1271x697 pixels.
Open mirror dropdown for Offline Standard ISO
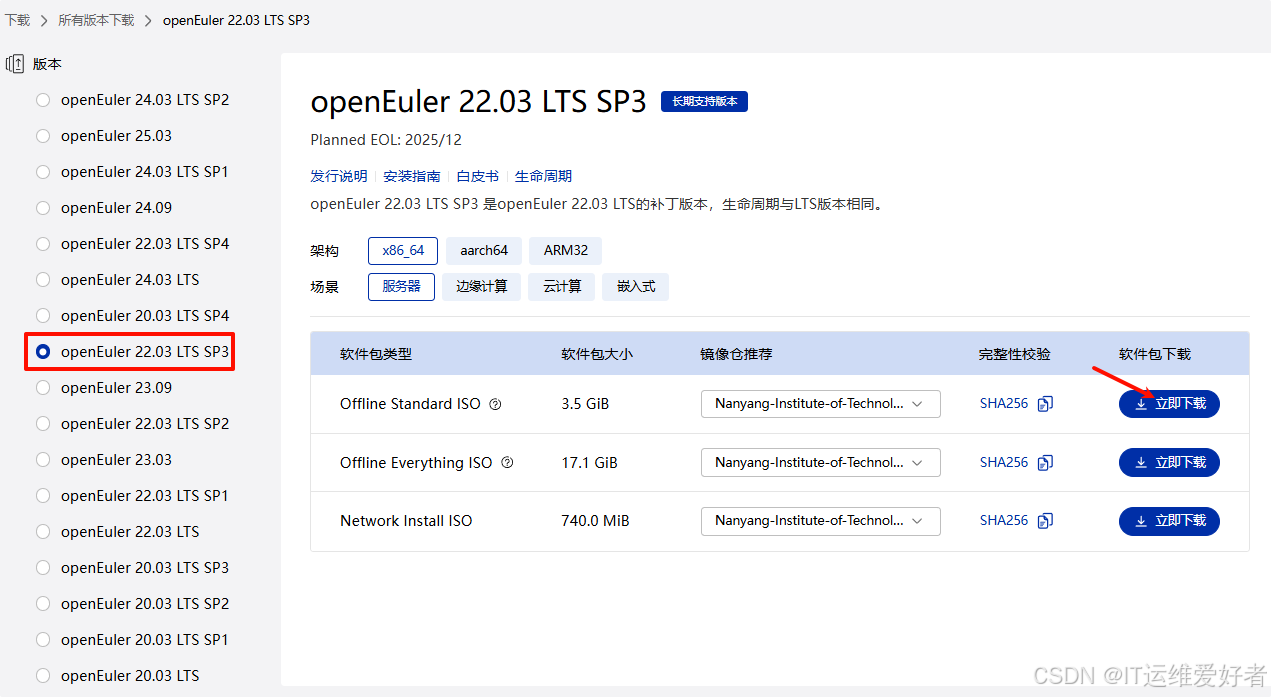[820, 404]
